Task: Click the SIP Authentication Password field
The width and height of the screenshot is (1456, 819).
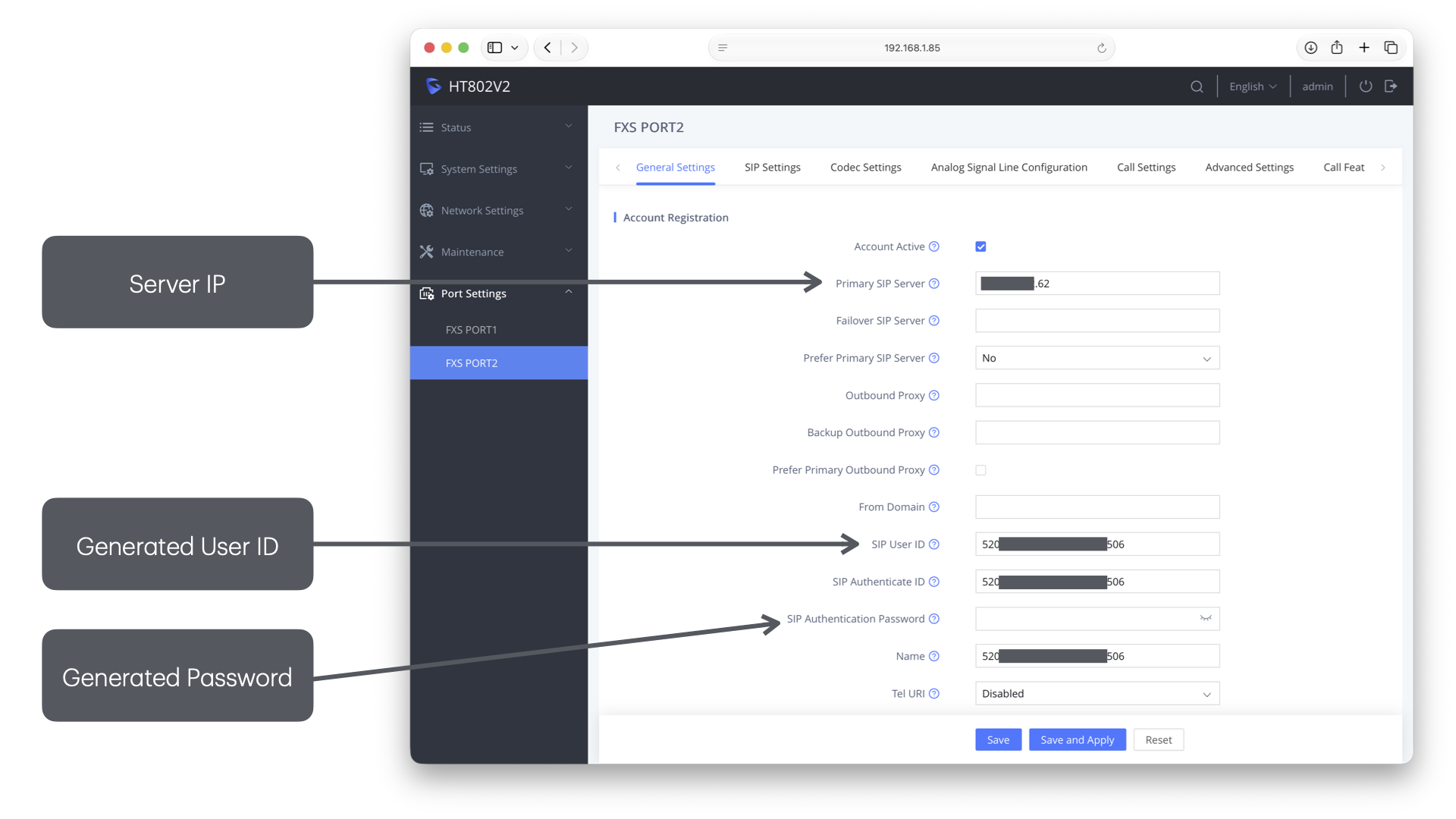Action: (x=1097, y=619)
